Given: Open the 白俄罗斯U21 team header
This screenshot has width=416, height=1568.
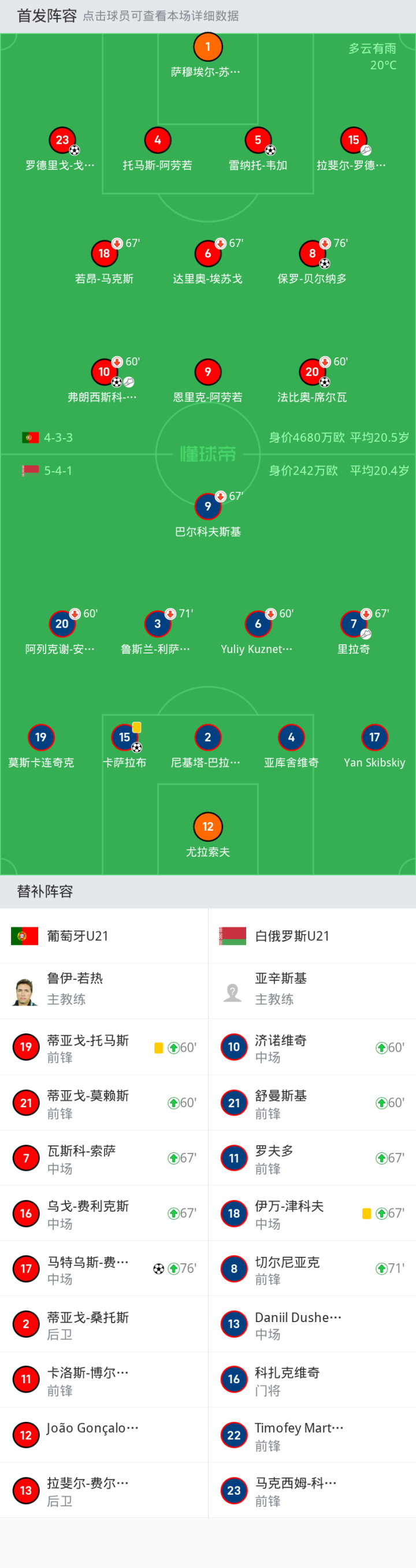Looking at the screenshot, I should [x=312, y=936].
